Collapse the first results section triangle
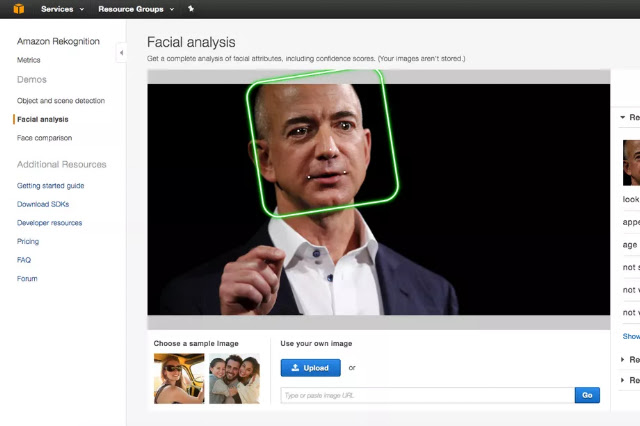 pos(622,117)
